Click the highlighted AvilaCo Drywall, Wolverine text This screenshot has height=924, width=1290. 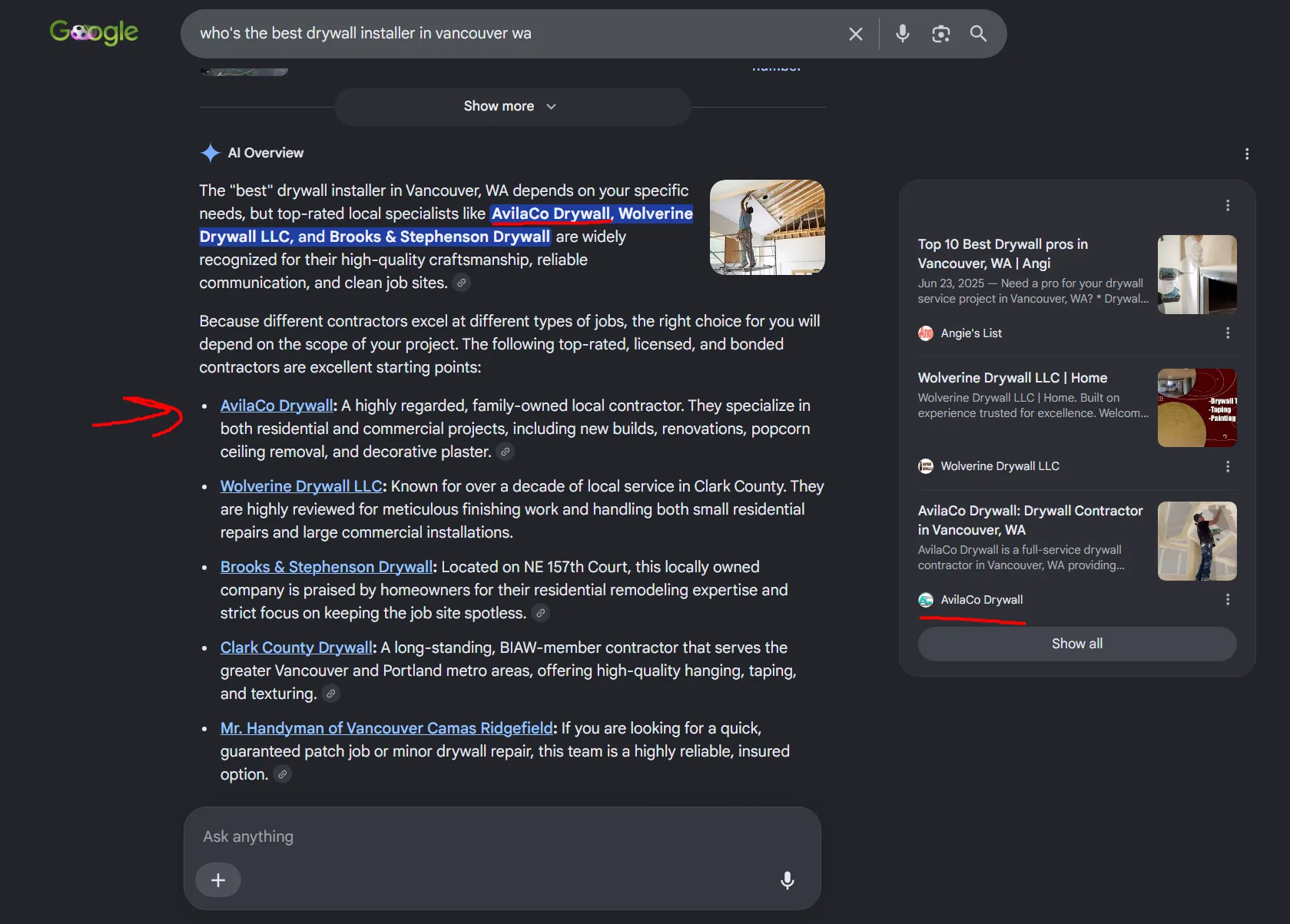(x=592, y=214)
